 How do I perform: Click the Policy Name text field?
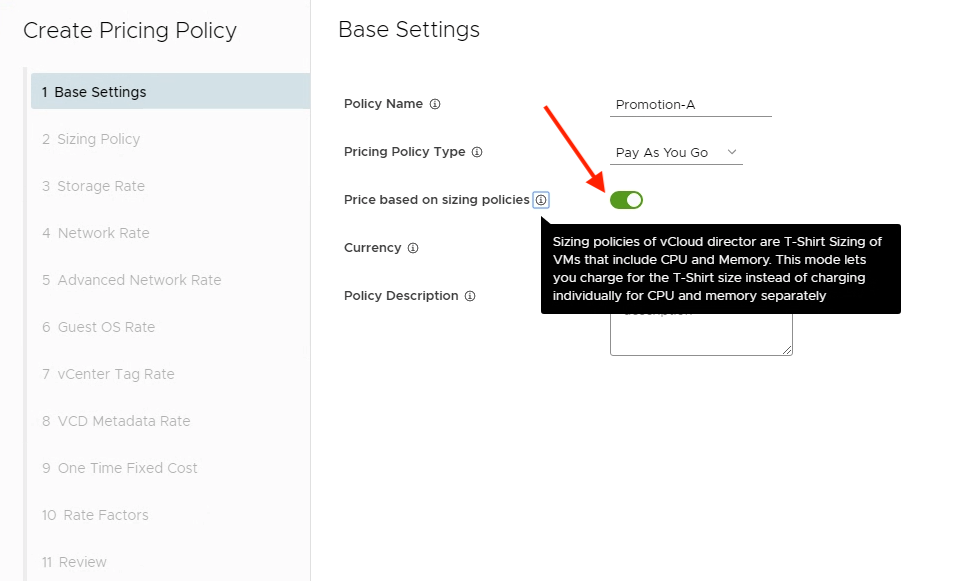(x=690, y=104)
